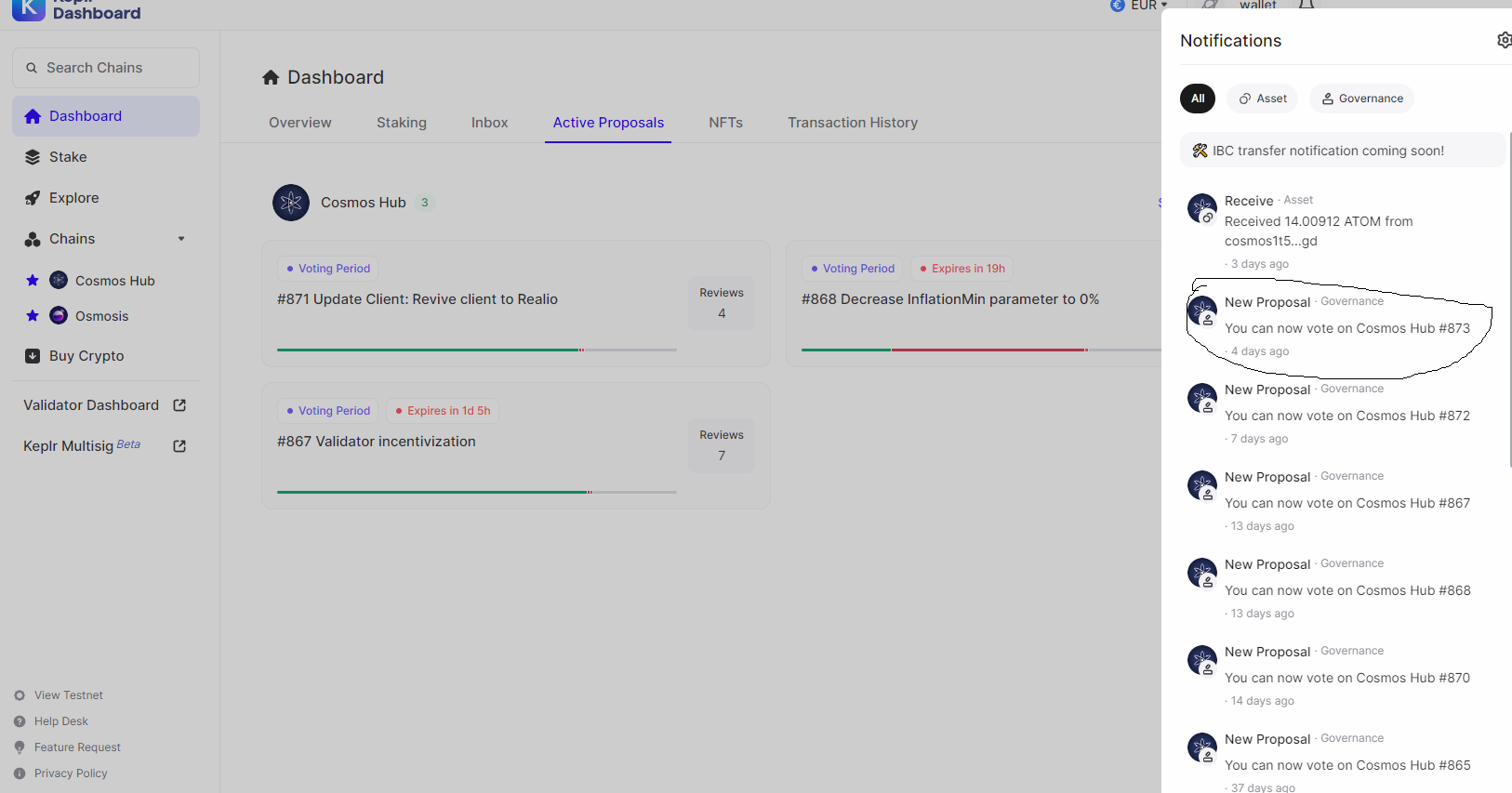Click the rocket icon beside Explore
Viewport: 1512px width, 793px height.
coord(33,198)
